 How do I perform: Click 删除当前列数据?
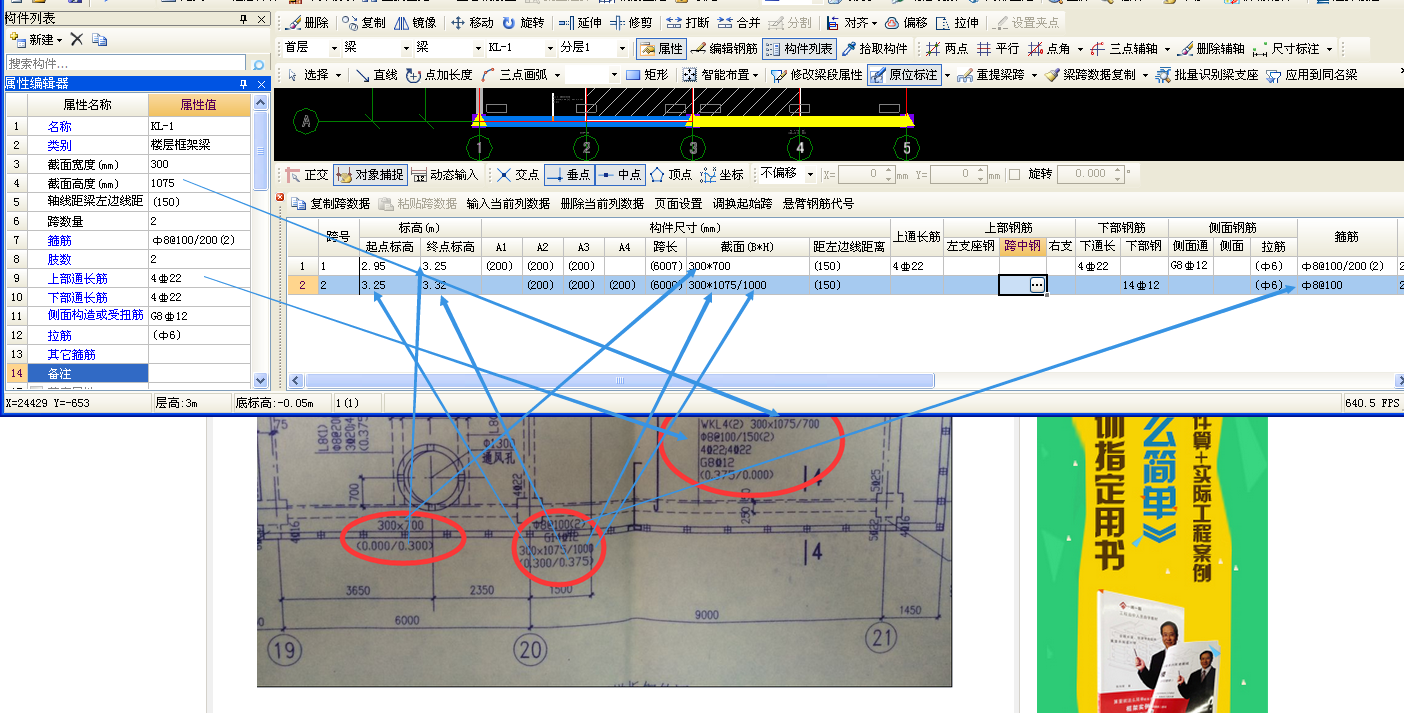tap(602, 203)
